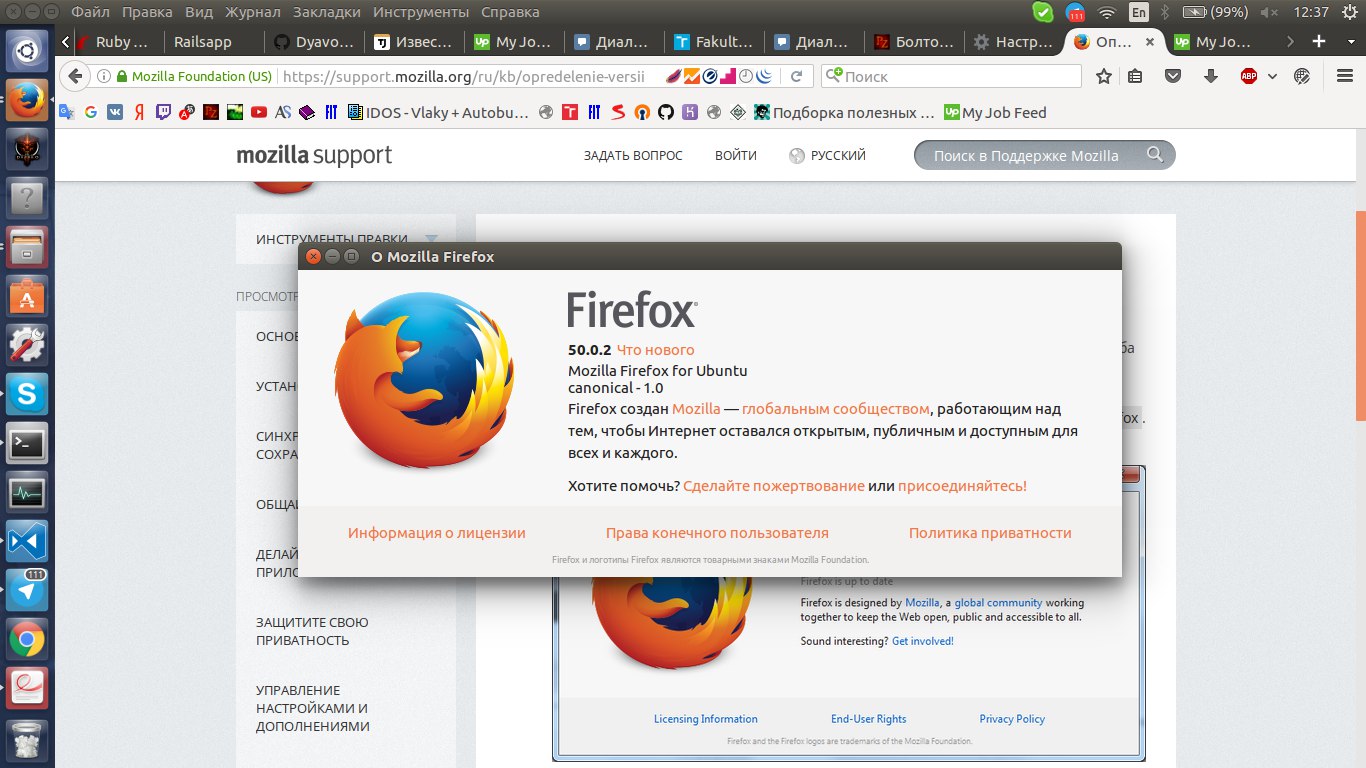Open the Справка menu
Image resolution: width=1366 pixels, height=768 pixels.
(510, 13)
